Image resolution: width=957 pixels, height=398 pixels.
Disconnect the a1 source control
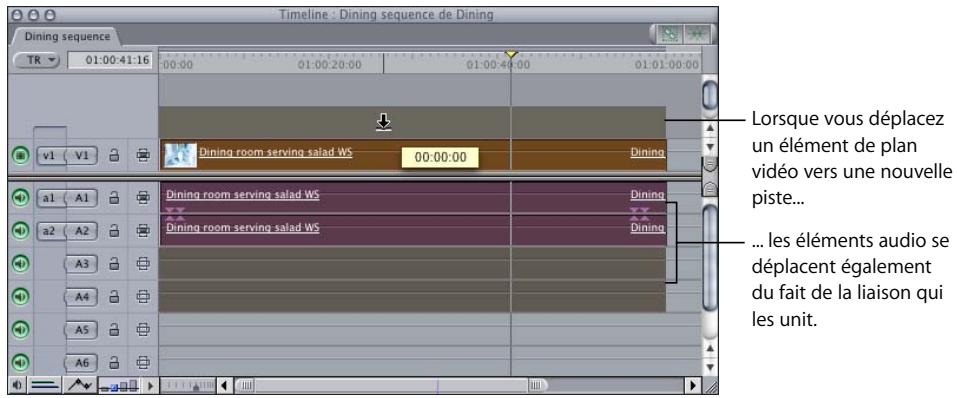coord(50,198)
